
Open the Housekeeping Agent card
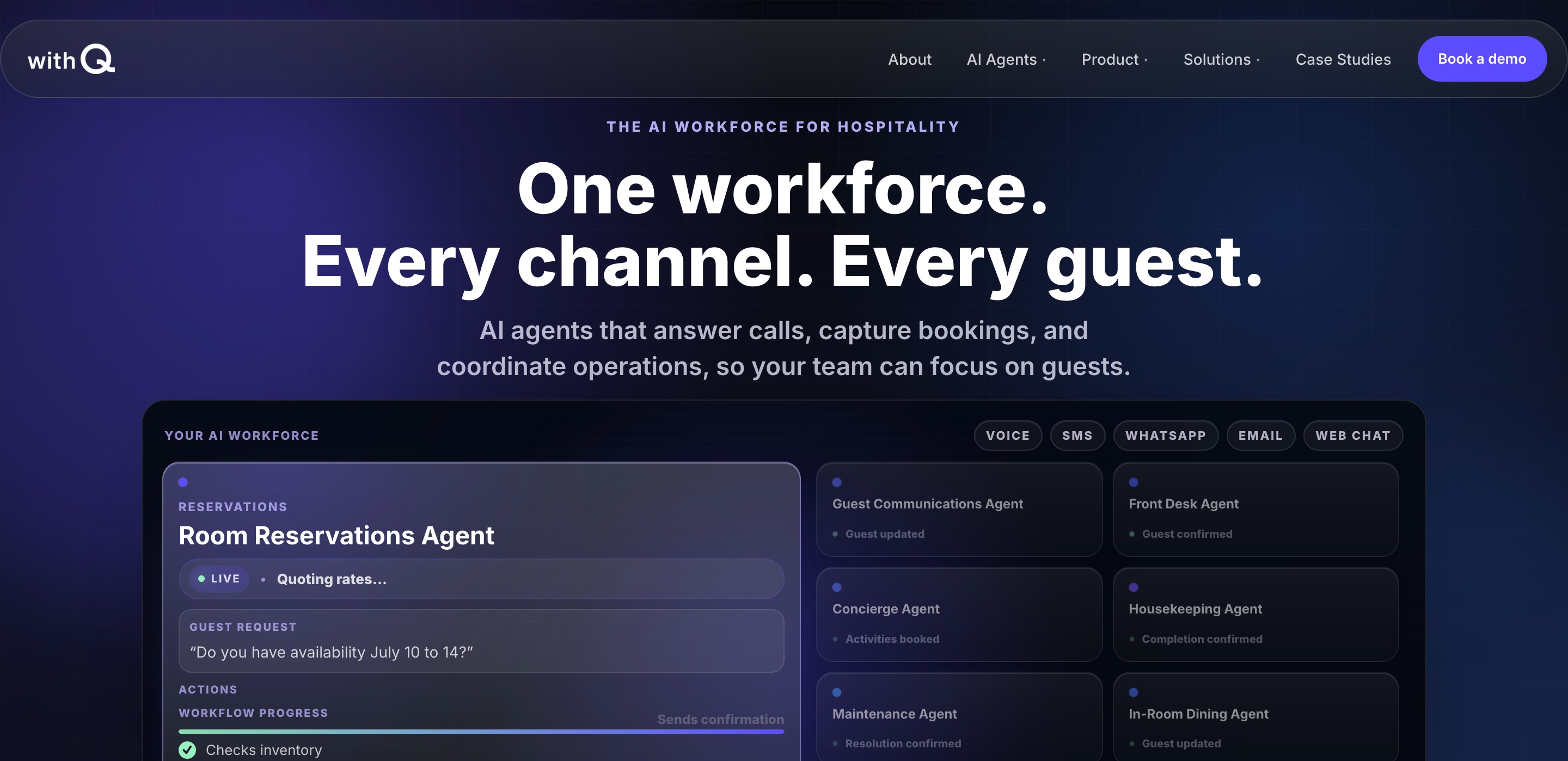[1255, 615]
